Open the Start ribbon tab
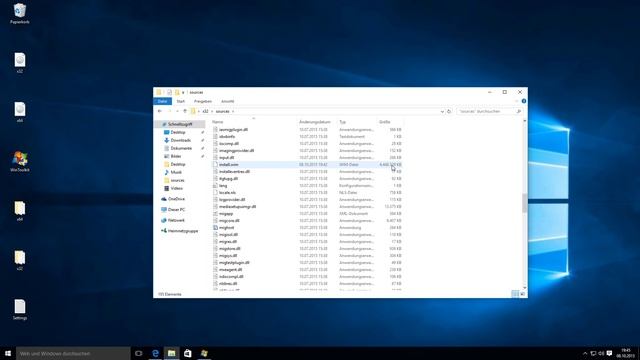The image size is (640, 360). [181, 101]
